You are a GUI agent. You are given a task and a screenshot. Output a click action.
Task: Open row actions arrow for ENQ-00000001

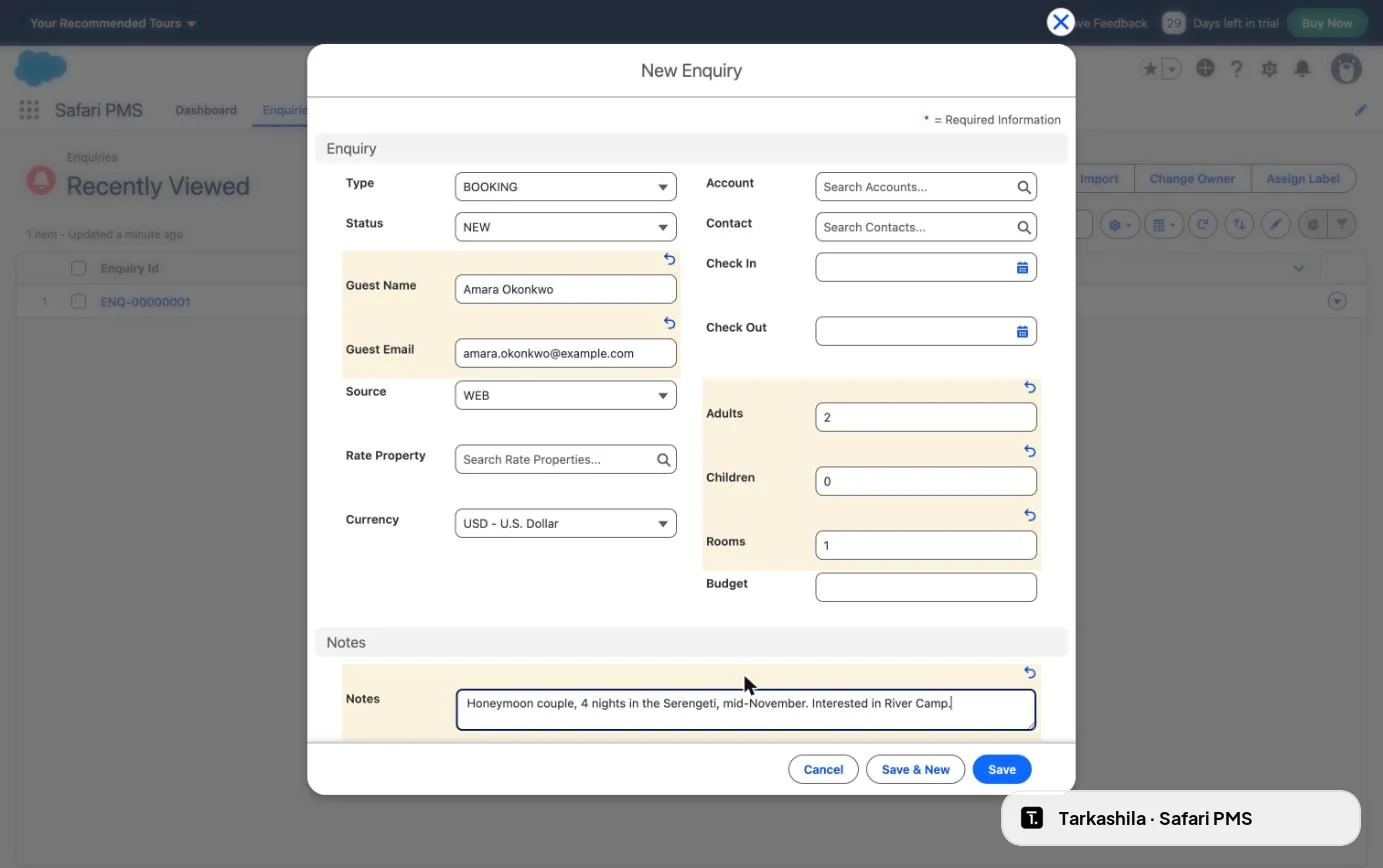tap(1337, 301)
